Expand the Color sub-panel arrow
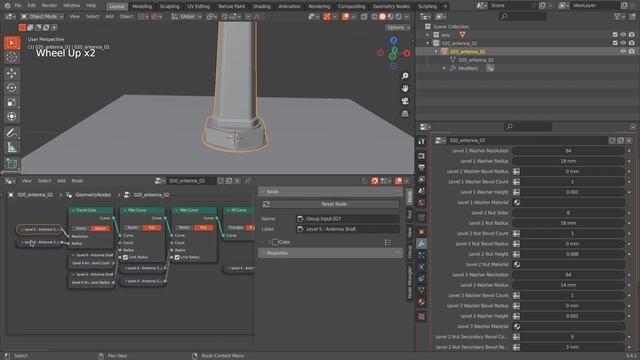Screen dimensions: 640x360 pos(269,242)
